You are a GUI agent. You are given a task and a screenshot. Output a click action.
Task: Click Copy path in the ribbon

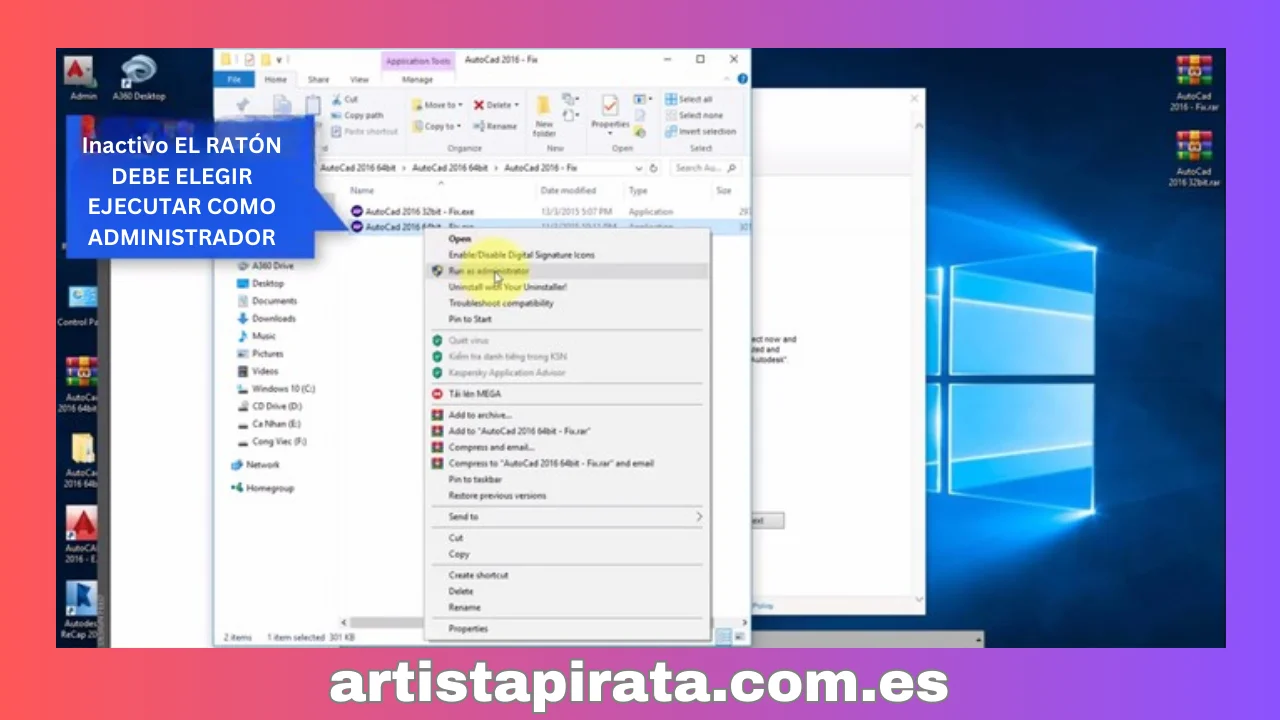[x=357, y=115]
